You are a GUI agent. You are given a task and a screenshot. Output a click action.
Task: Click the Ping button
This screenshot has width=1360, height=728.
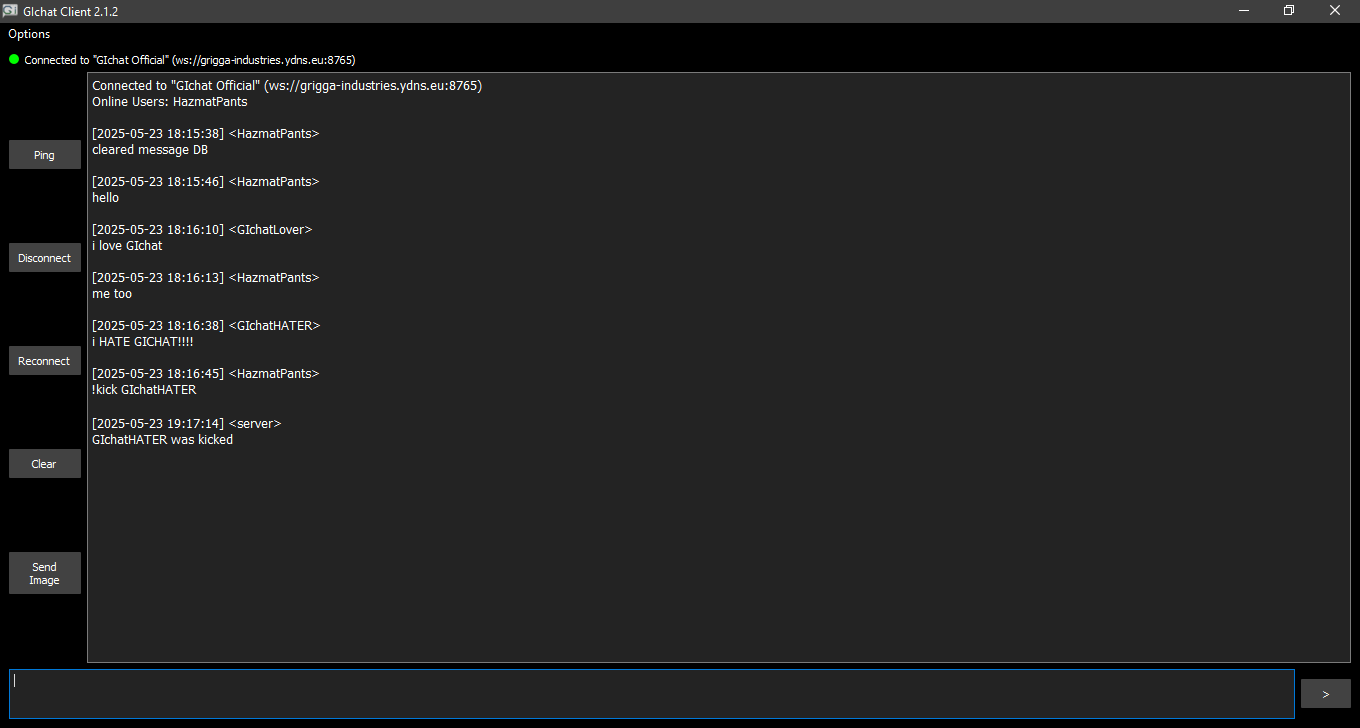[x=45, y=155]
